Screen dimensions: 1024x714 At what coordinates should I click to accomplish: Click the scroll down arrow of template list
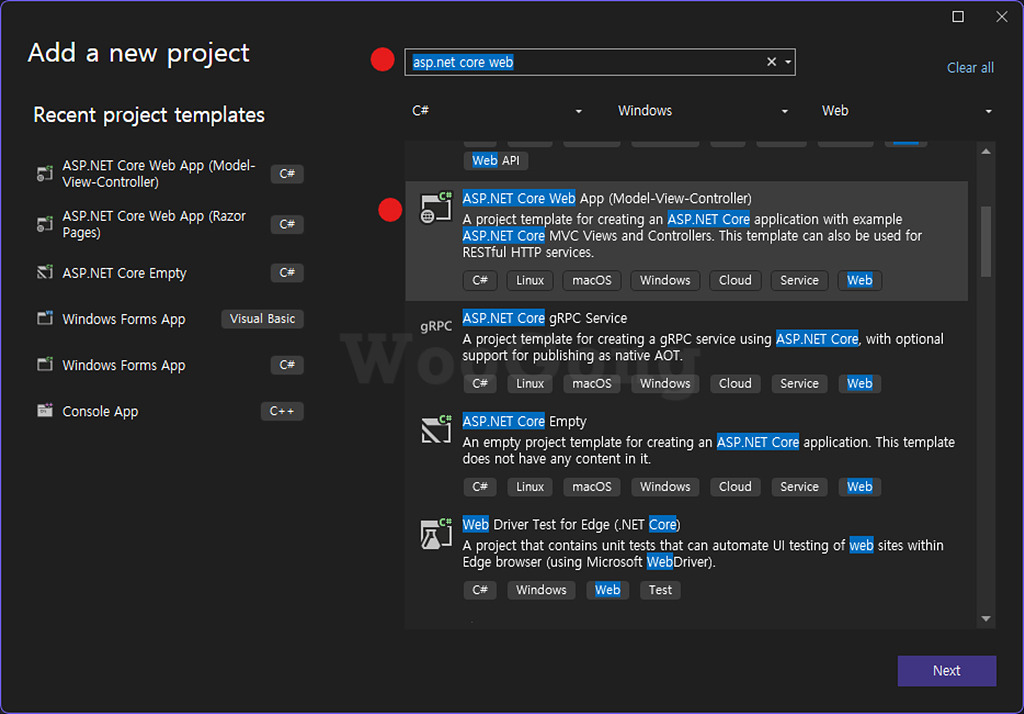tap(986, 618)
